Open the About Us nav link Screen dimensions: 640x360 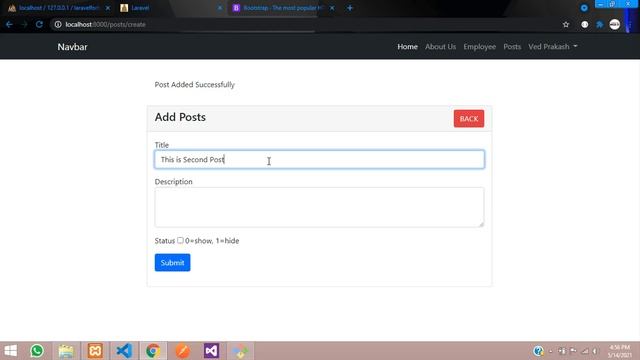click(440, 47)
